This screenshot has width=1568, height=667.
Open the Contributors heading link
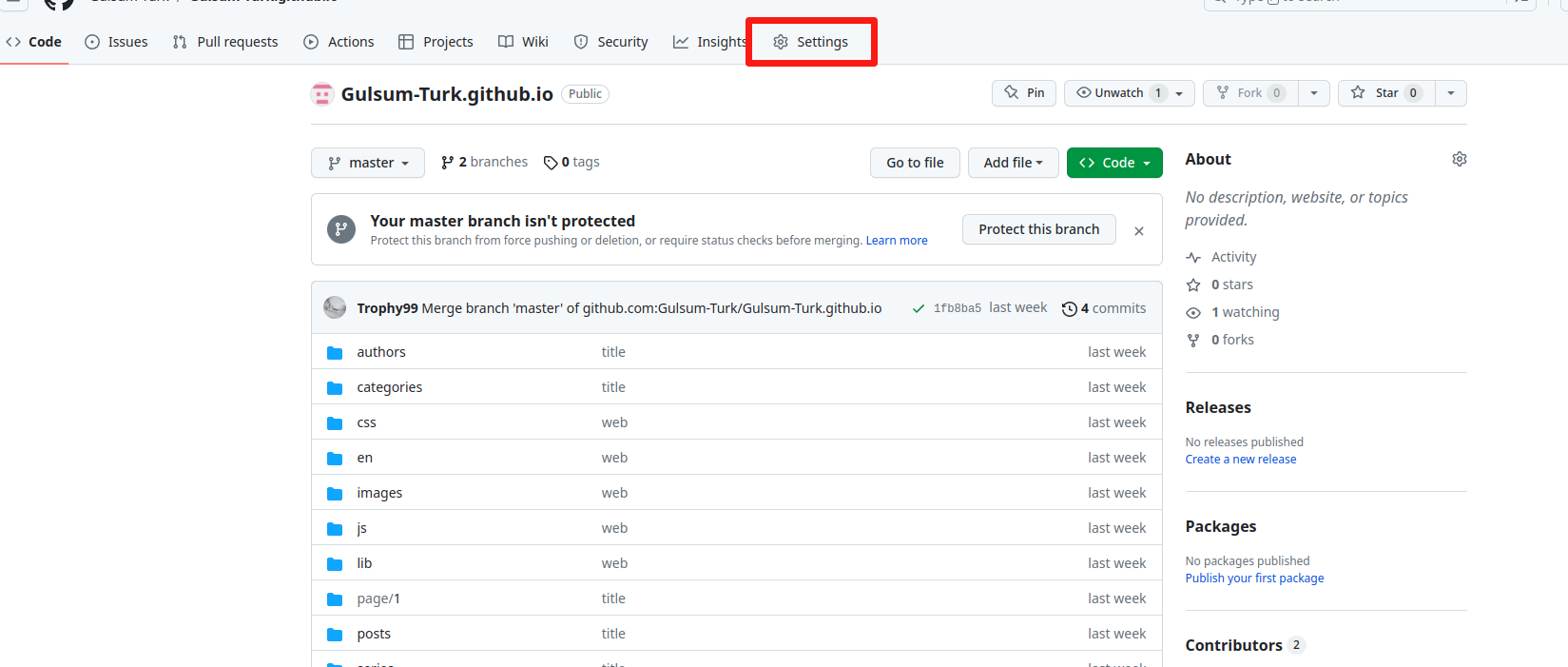[x=1245, y=645]
